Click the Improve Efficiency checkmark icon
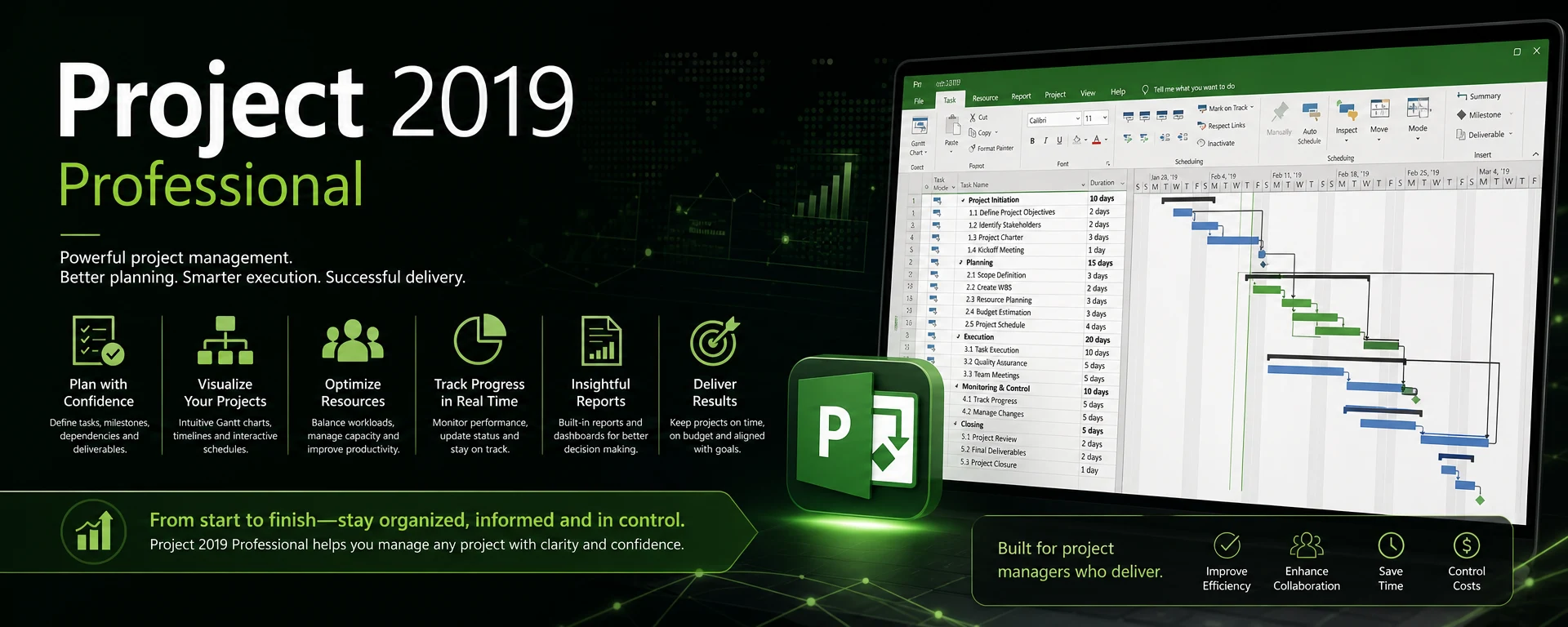 click(x=1227, y=545)
